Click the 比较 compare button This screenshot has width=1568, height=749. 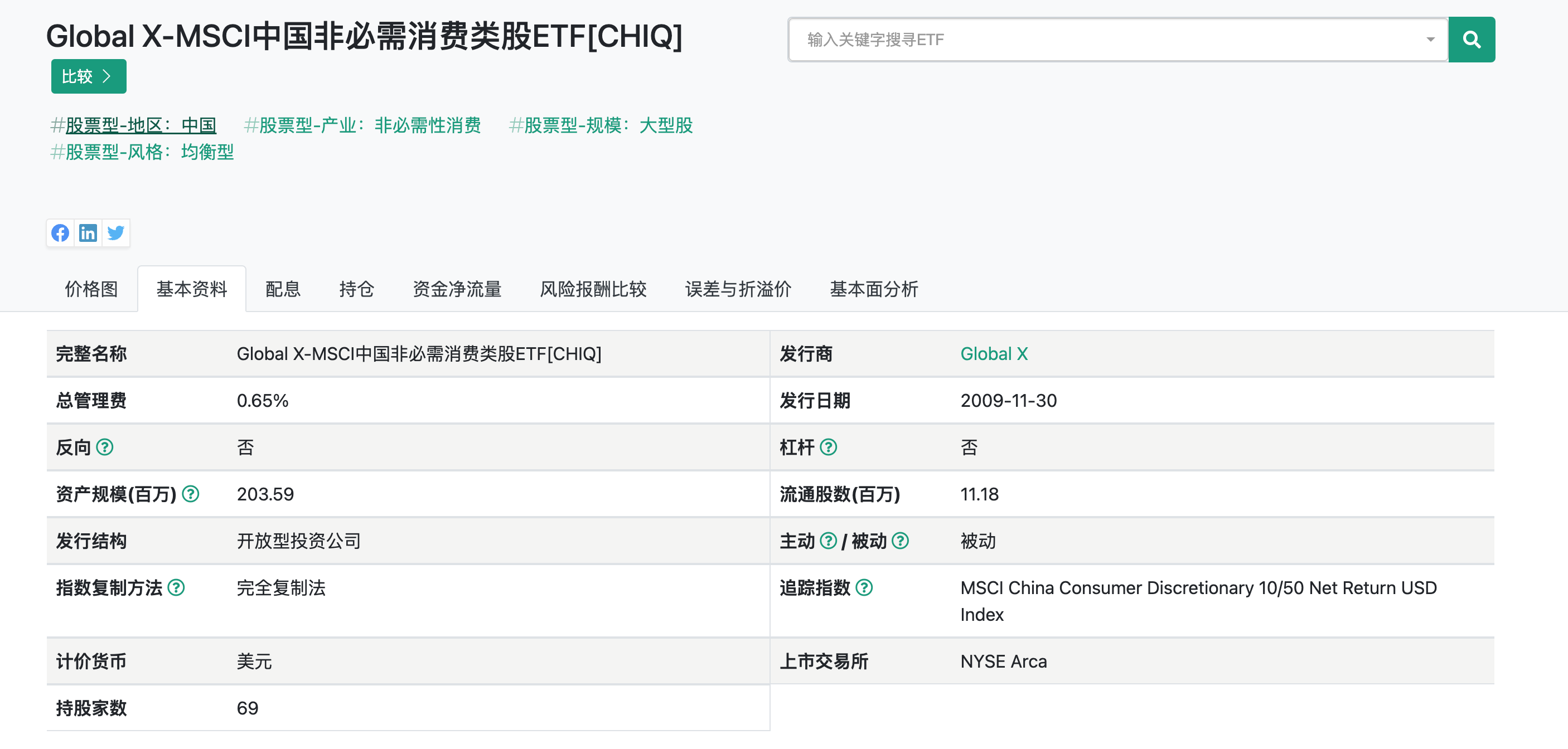[x=88, y=76]
